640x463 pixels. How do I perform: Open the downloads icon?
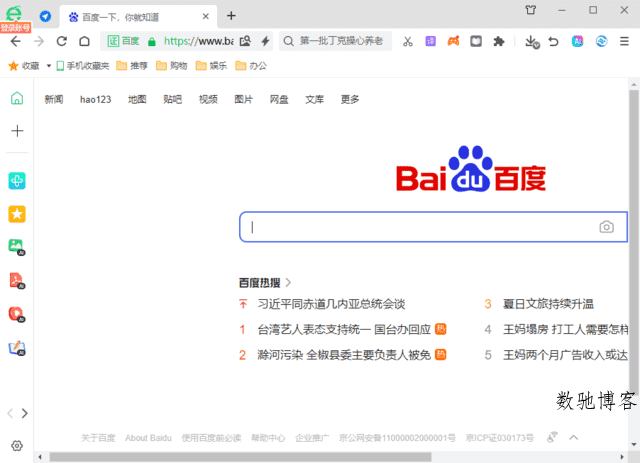(531, 42)
